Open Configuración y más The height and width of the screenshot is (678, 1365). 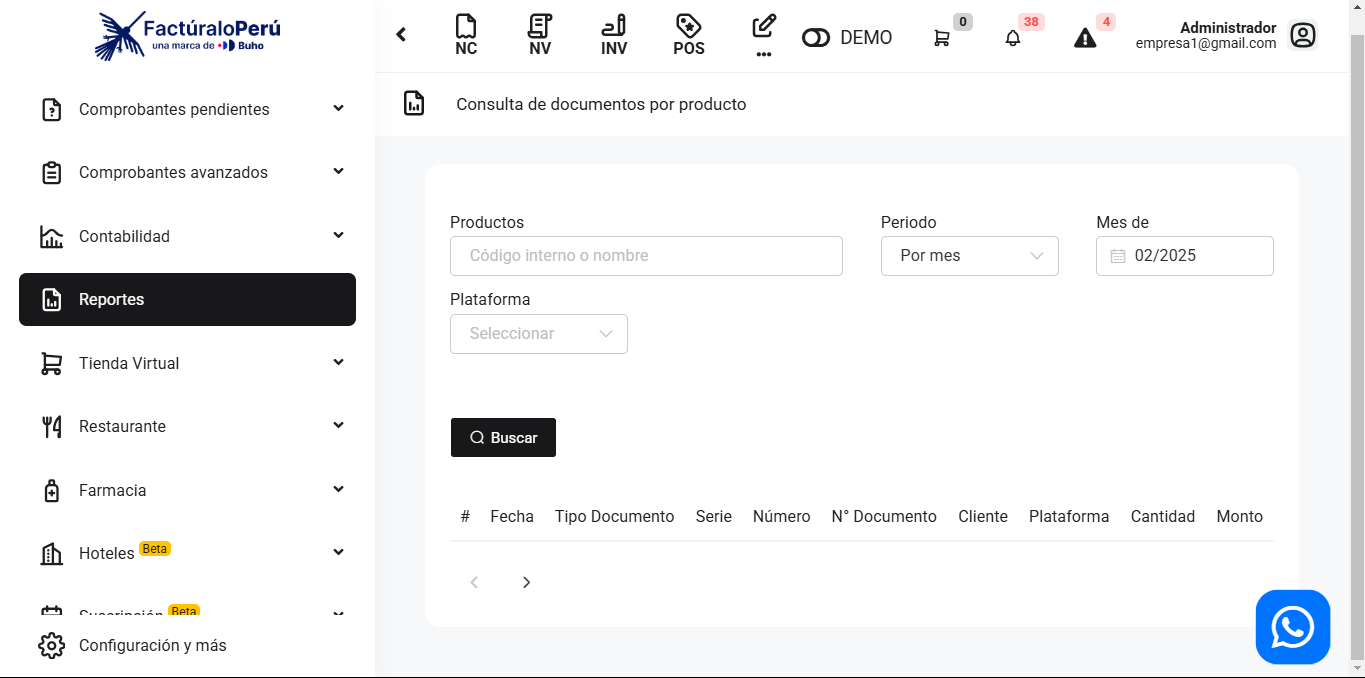pyautogui.click(x=152, y=645)
